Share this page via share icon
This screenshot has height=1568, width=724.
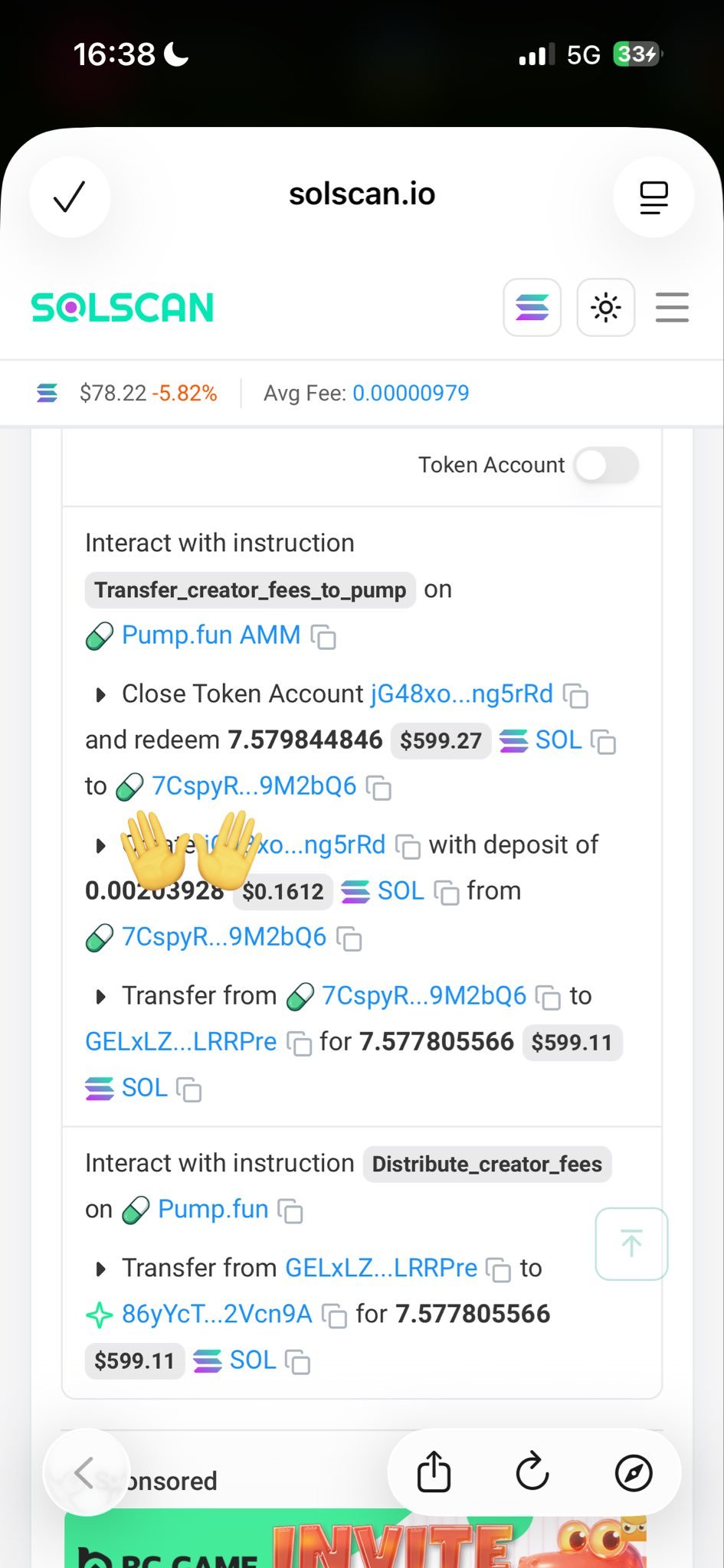(434, 1472)
